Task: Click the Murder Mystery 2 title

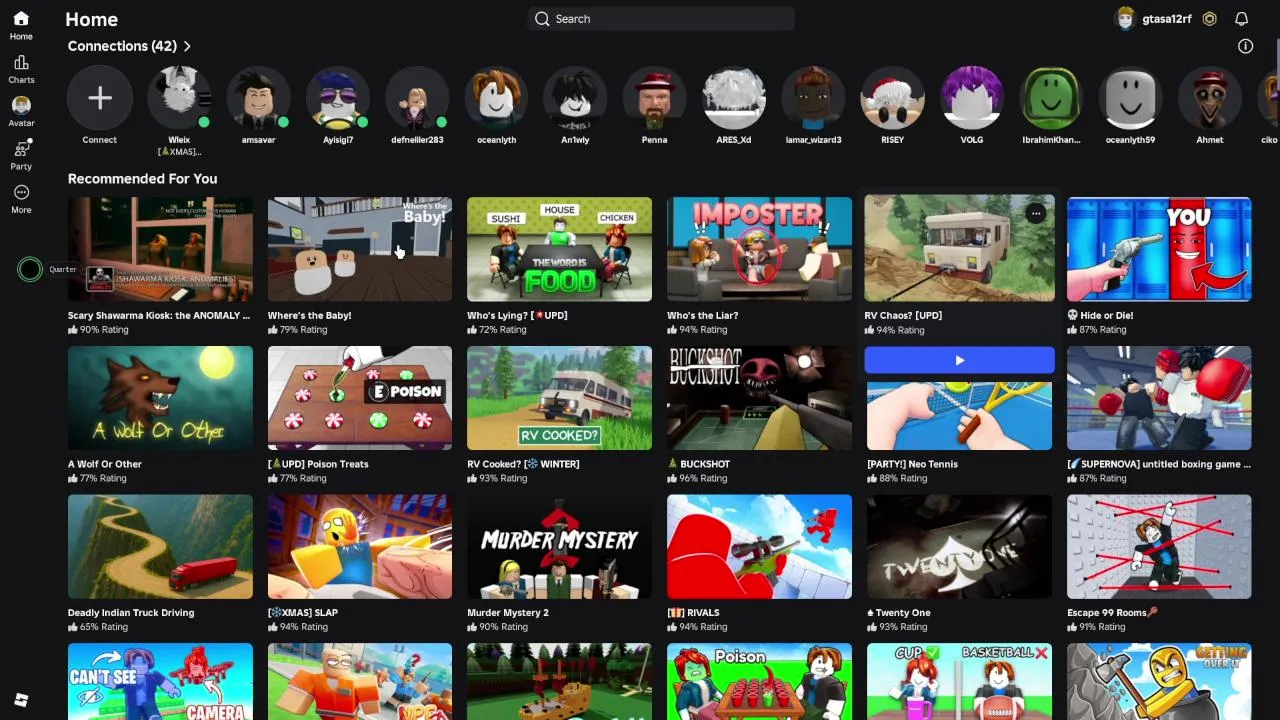Action: click(x=508, y=613)
